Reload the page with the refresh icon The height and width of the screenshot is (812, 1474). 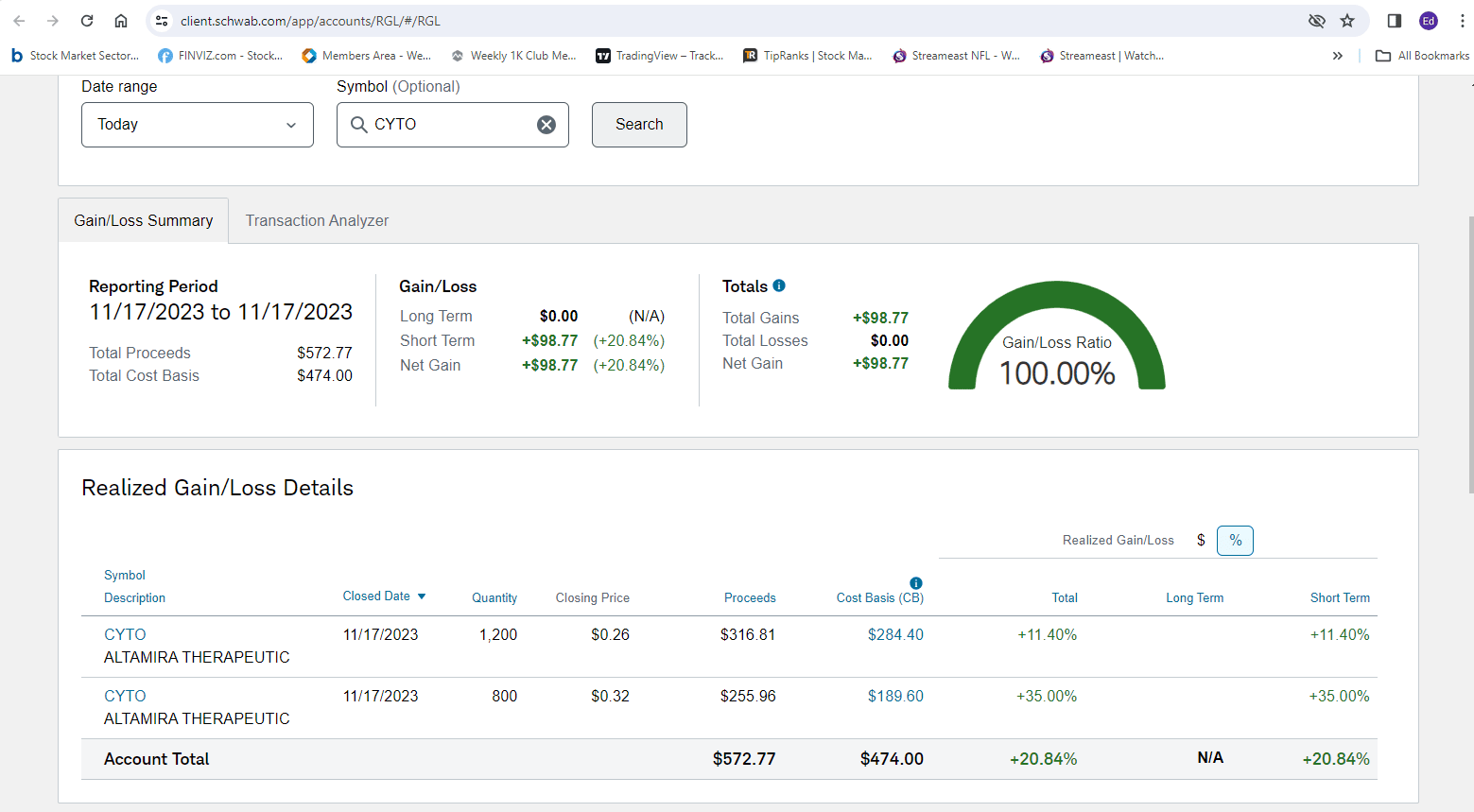(x=87, y=21)
